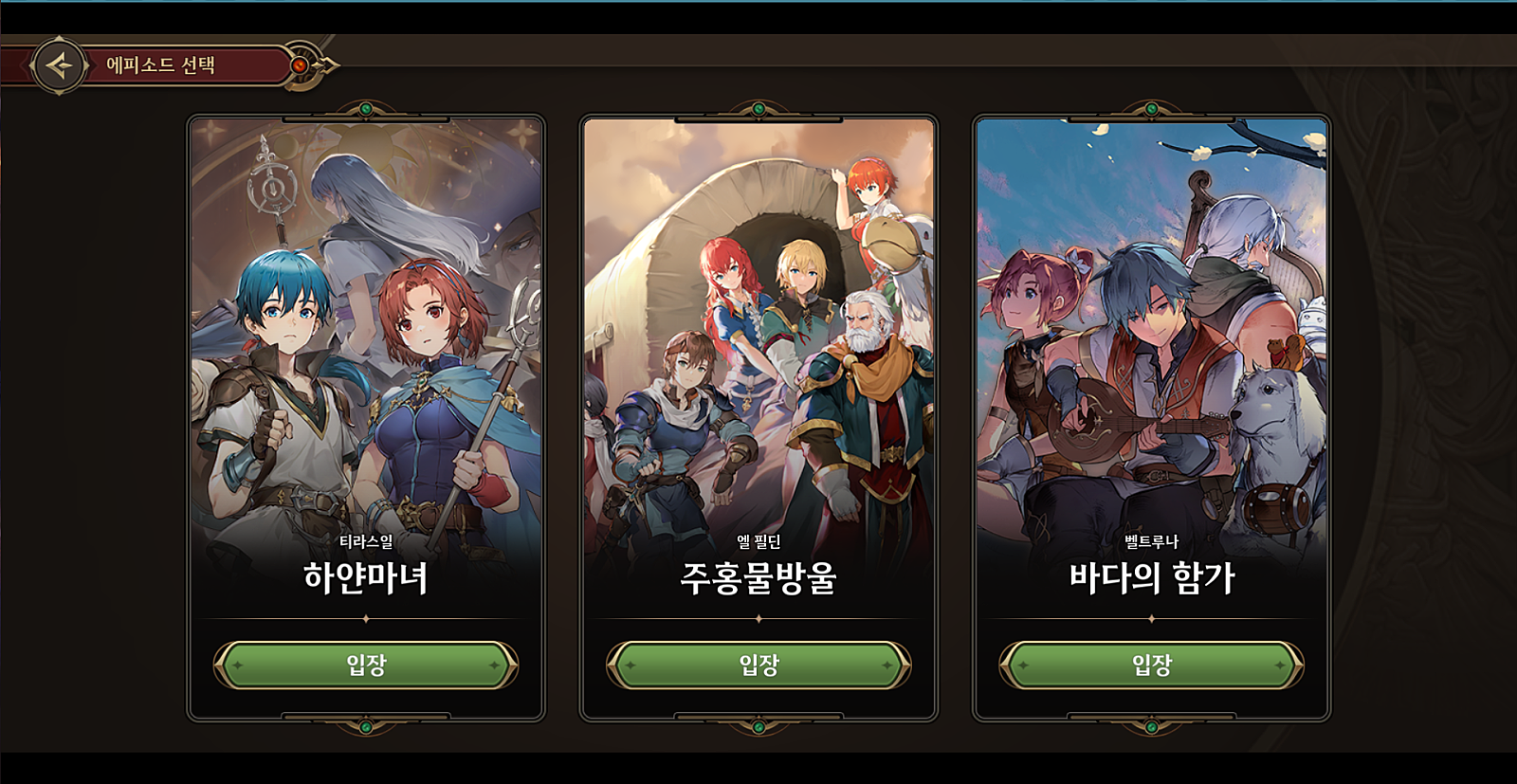This screenshot has width=1517, height=784.
Task: Click the 에피소드 선택 header title
Action: [160, 65]
